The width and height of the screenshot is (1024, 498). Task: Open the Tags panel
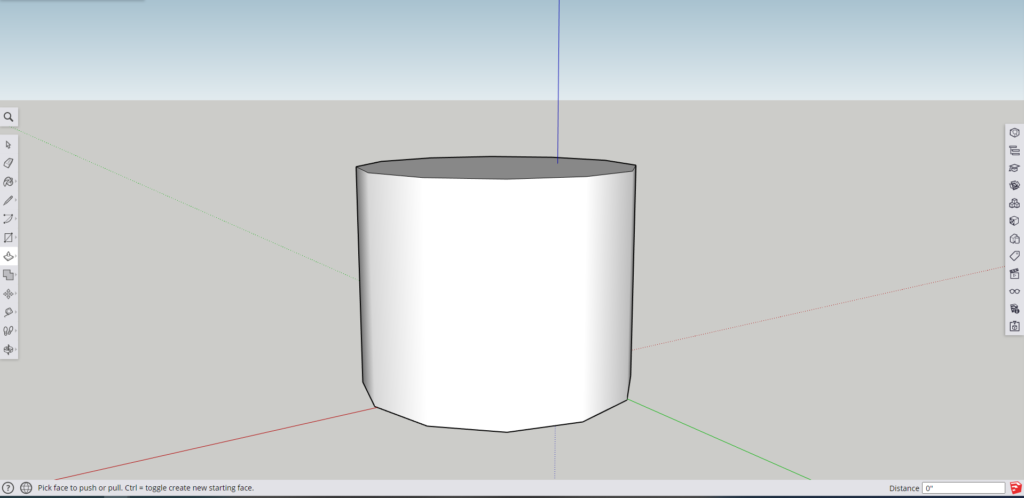(1014, 256)
